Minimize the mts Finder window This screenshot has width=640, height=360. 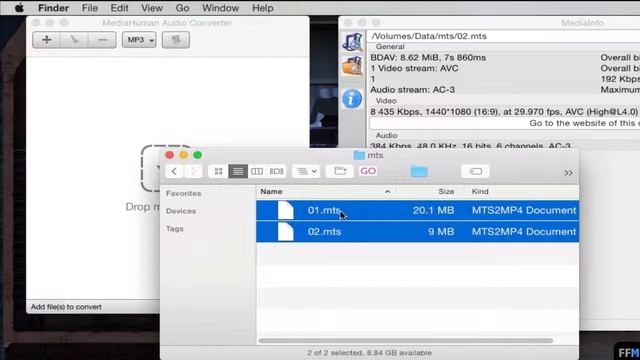pos(184,155)
